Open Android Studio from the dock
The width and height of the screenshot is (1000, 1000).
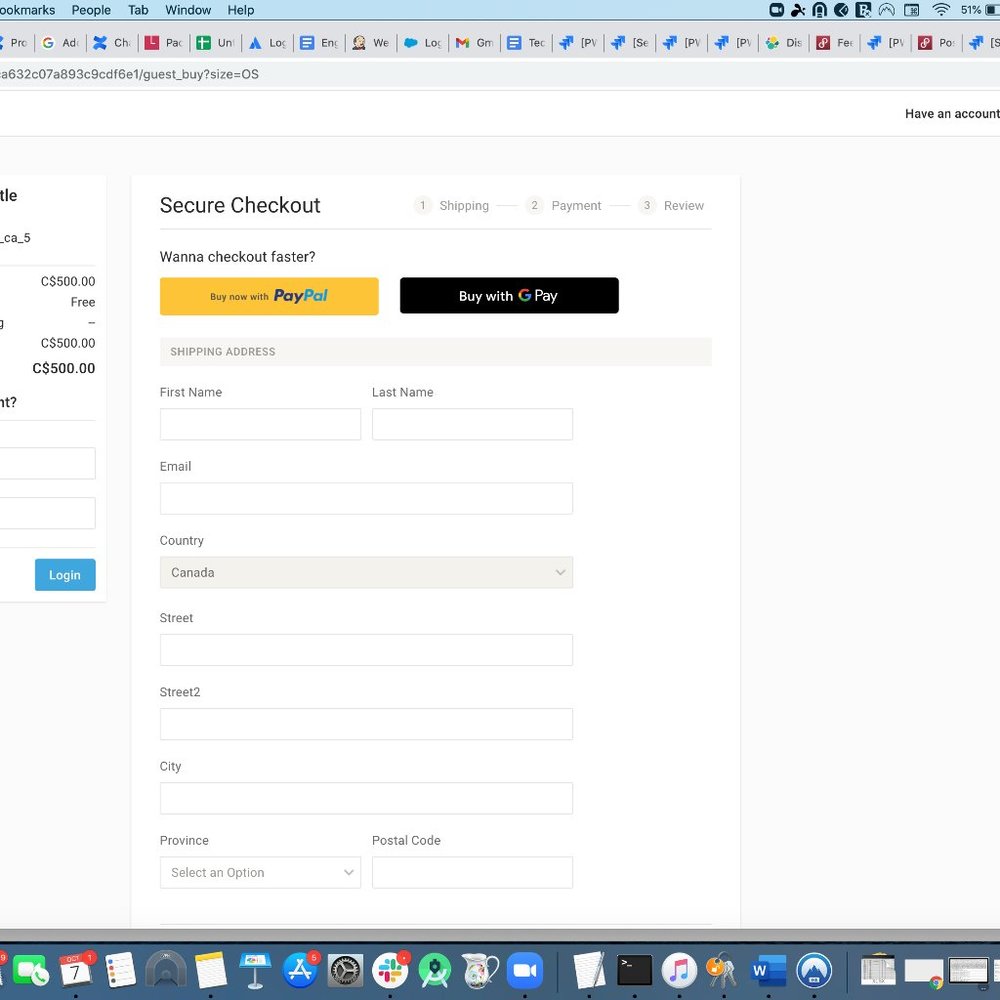pyautogui.click(x=435, y=970)
